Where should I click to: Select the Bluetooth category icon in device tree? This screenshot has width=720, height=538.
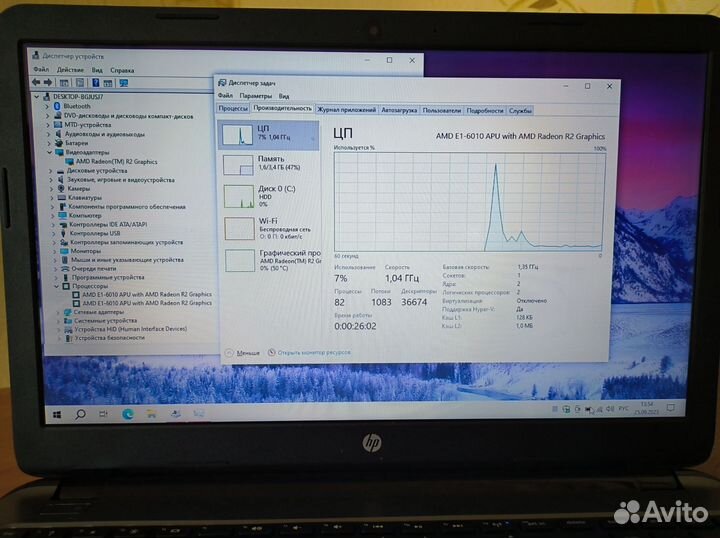(x=57, y=106)
